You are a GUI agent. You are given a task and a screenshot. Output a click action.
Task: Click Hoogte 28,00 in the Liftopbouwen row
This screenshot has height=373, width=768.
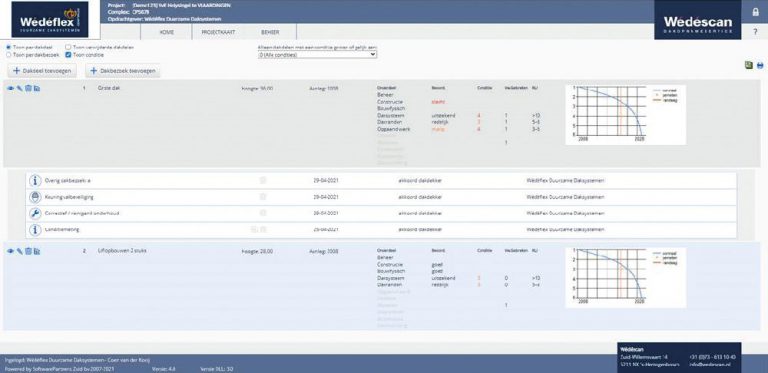[258, 252]
